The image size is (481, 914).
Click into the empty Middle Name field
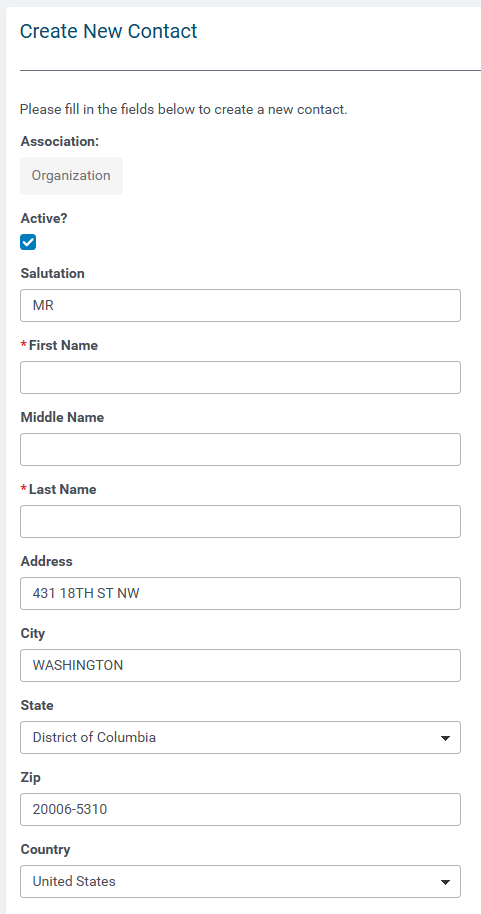pos(240,449)
